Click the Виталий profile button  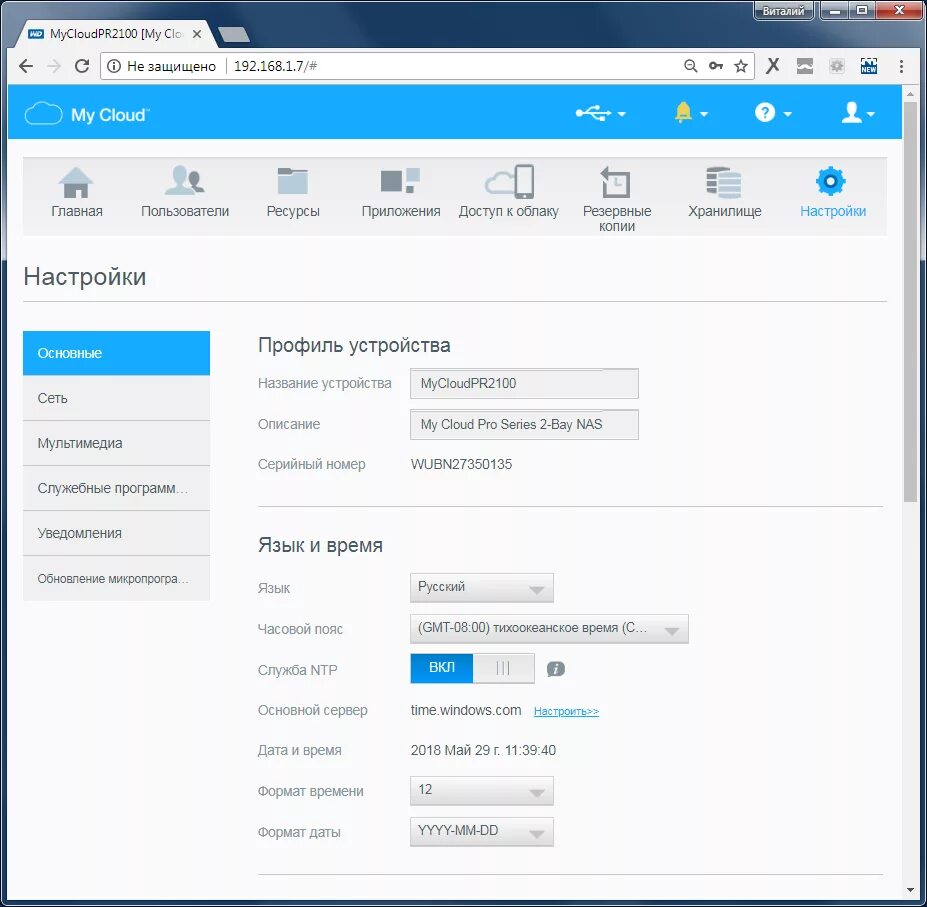783,11
